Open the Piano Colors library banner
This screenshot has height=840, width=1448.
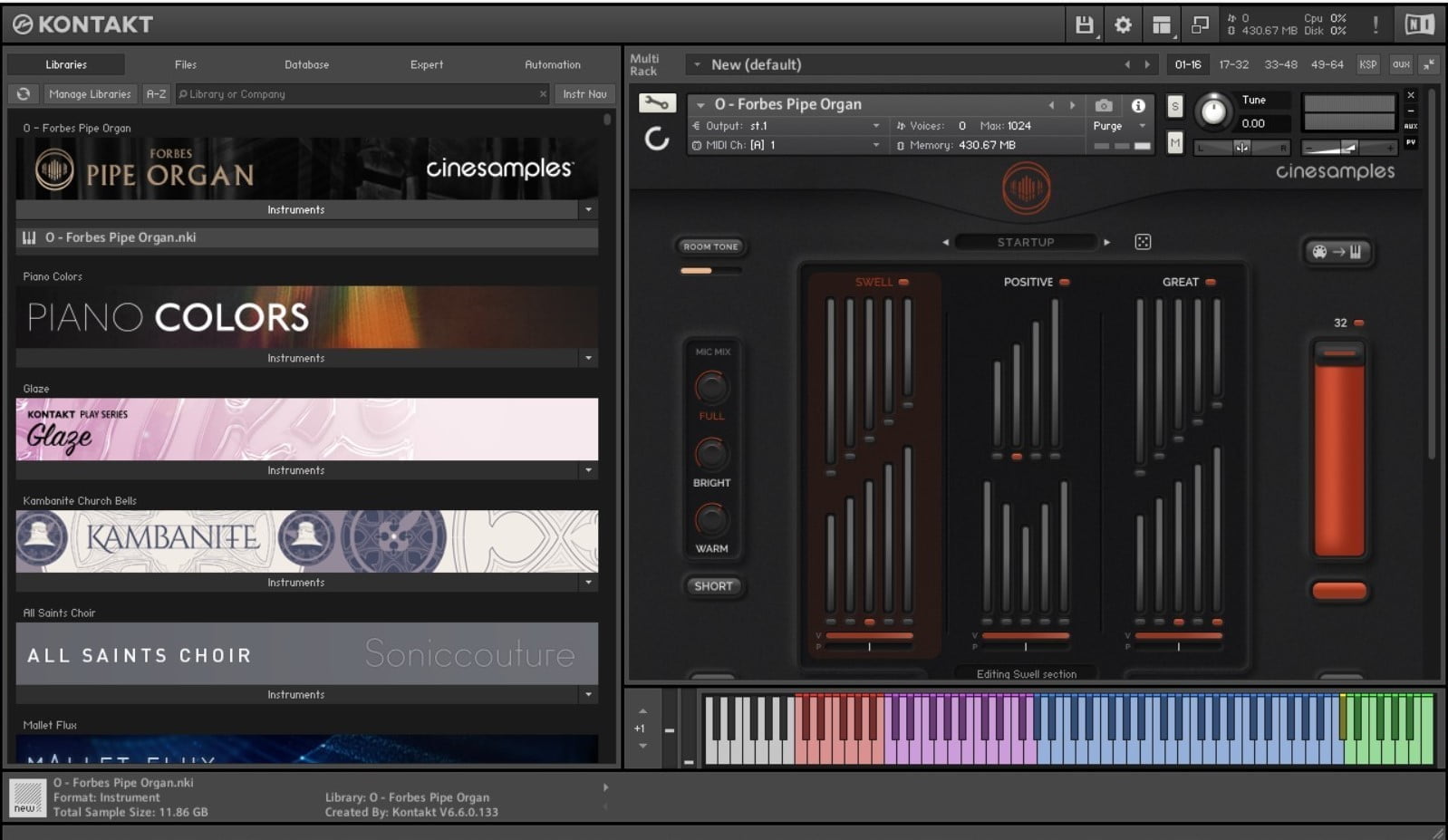click(306, 317)
